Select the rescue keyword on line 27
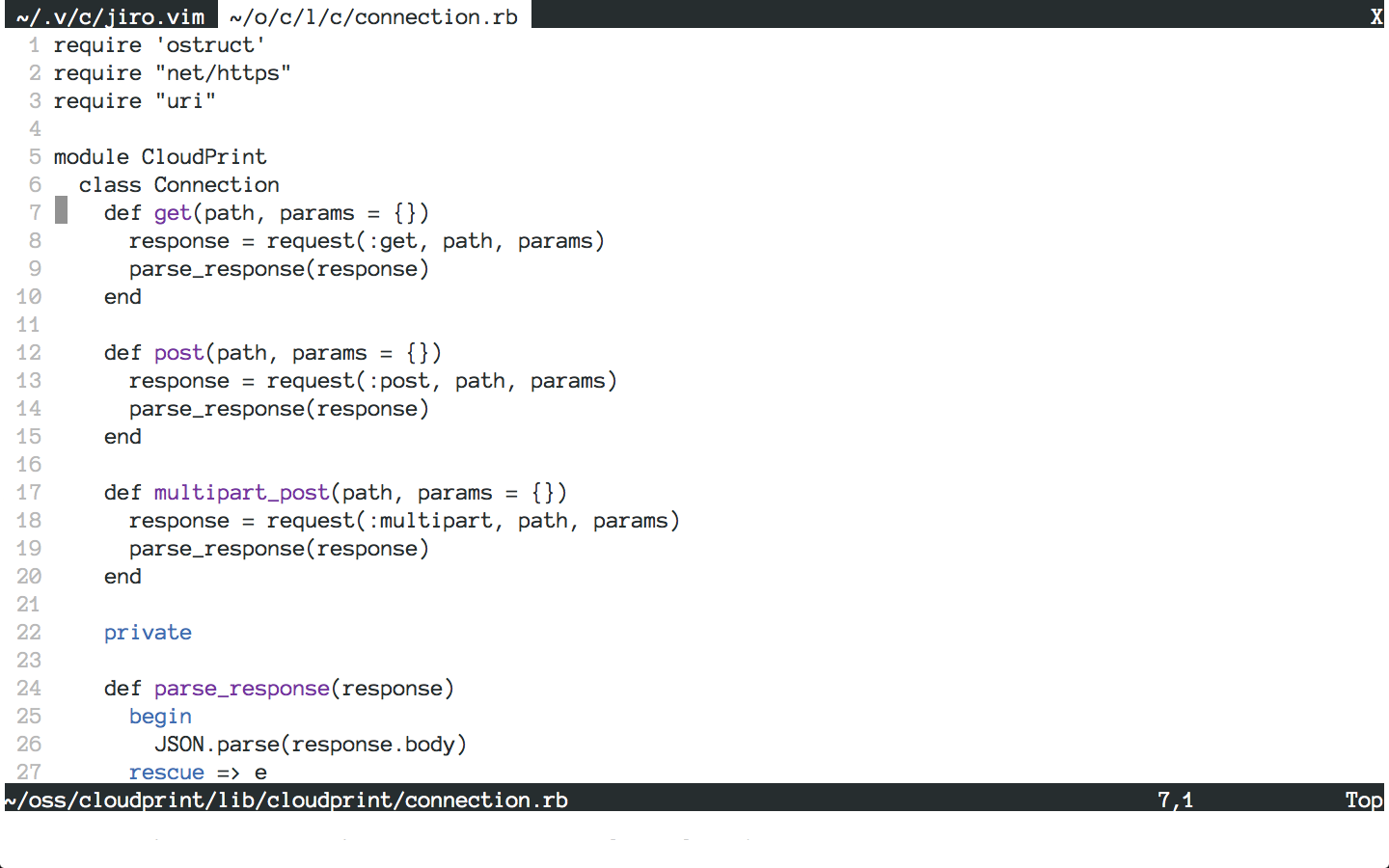 point(166,772)
